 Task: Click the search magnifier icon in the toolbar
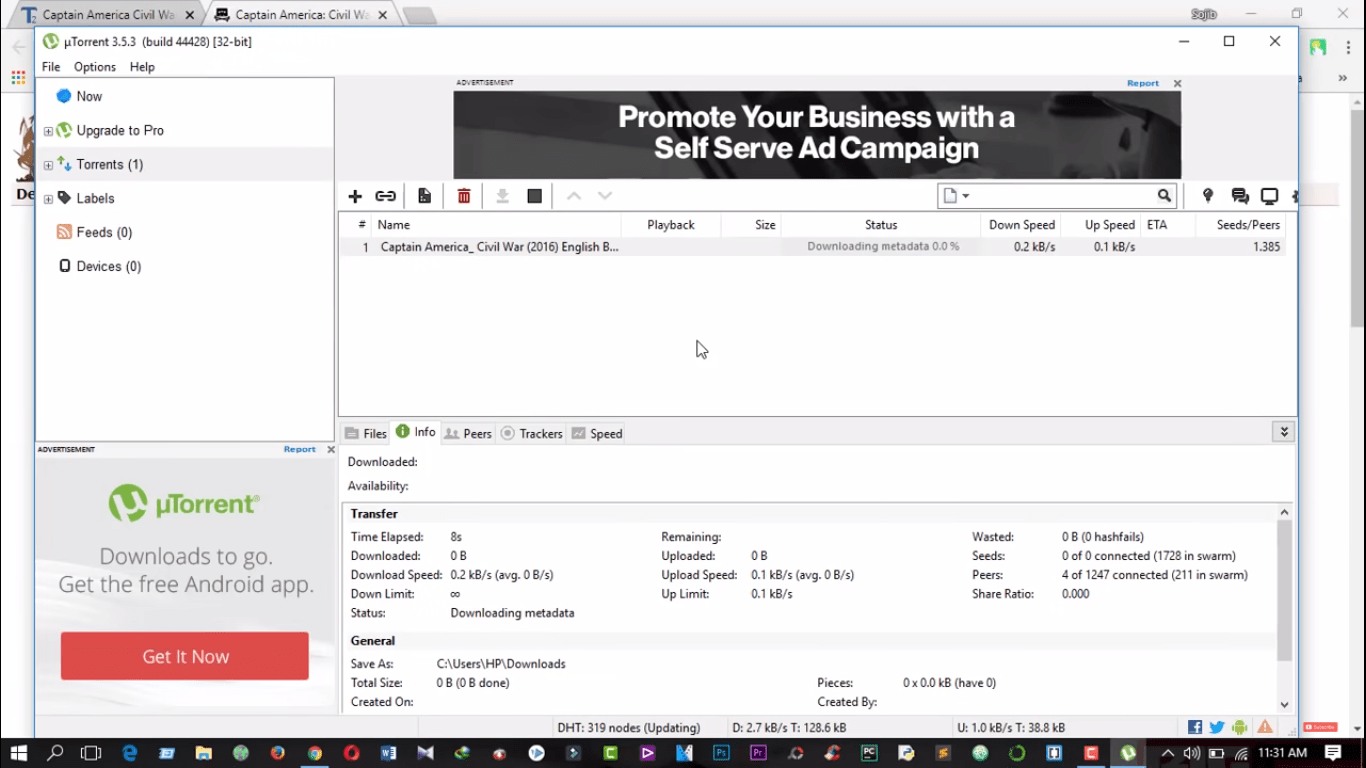click(x=1164, y=196)
